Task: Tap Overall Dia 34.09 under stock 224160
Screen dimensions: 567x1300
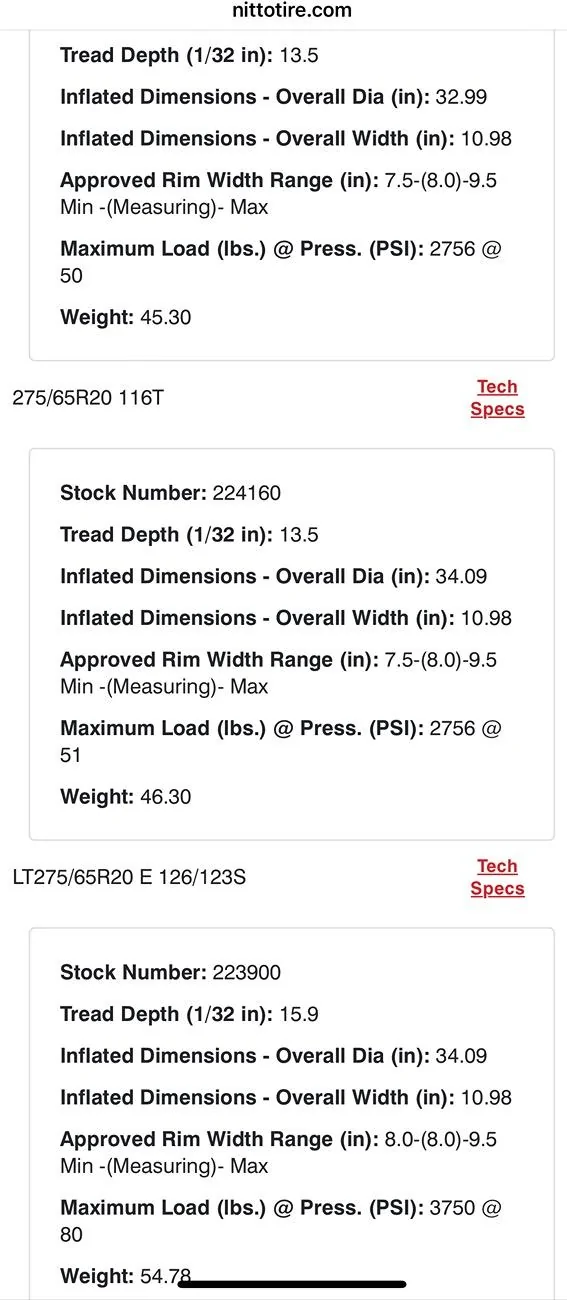Action: coord(275,577)
